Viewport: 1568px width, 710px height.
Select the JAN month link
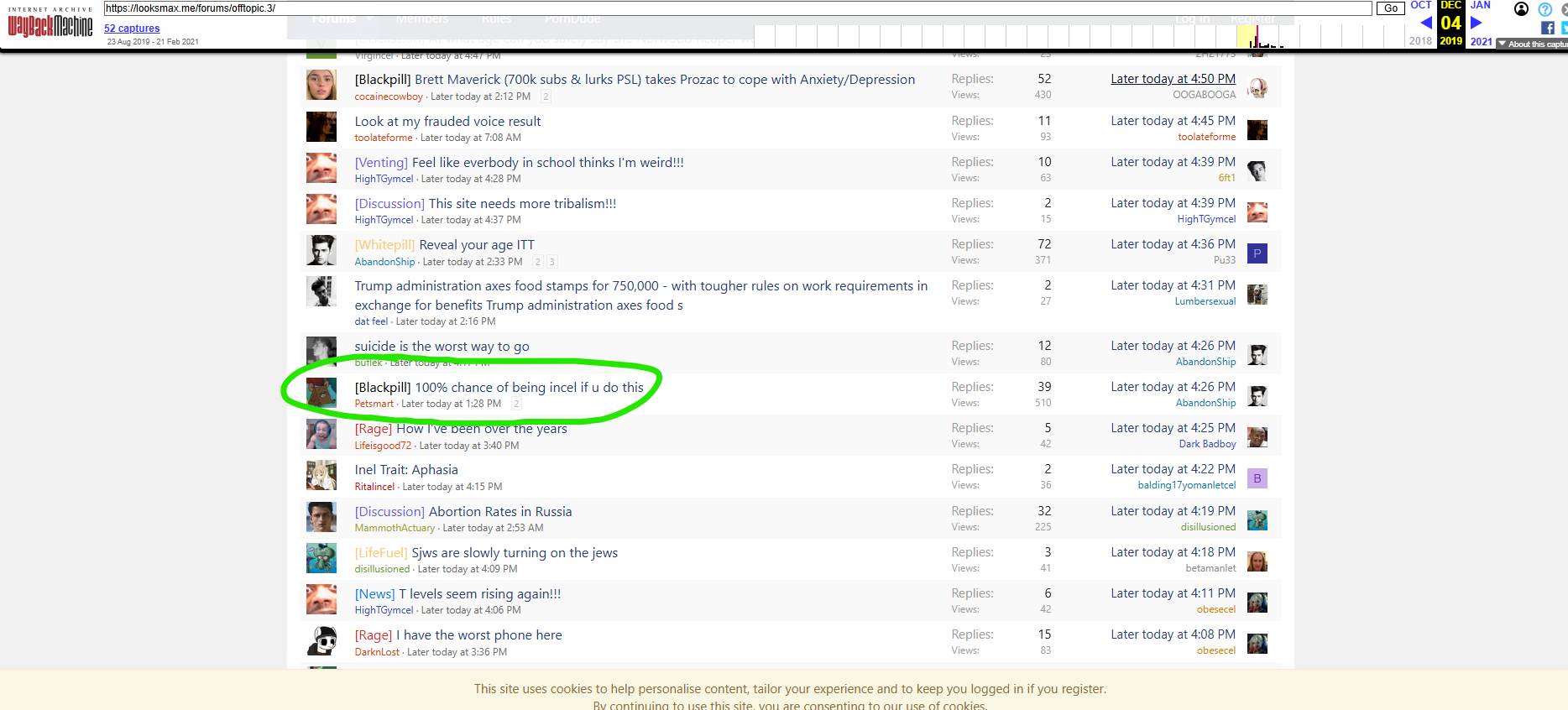click(1481, 5)
